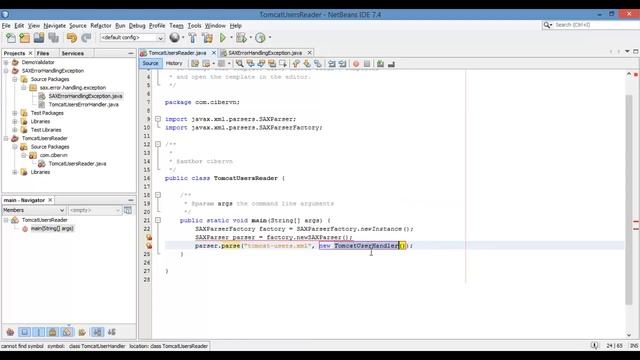Open the Team menu
The width and height of the screenshot is (640, 360).
click(176, 26)
